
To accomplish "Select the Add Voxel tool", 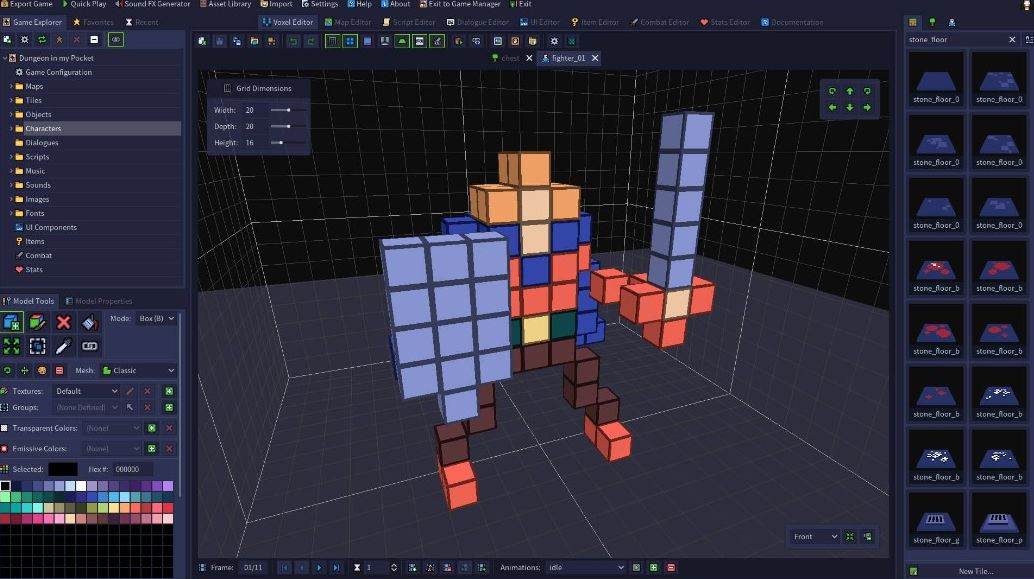I will click(x=12, y=322).
